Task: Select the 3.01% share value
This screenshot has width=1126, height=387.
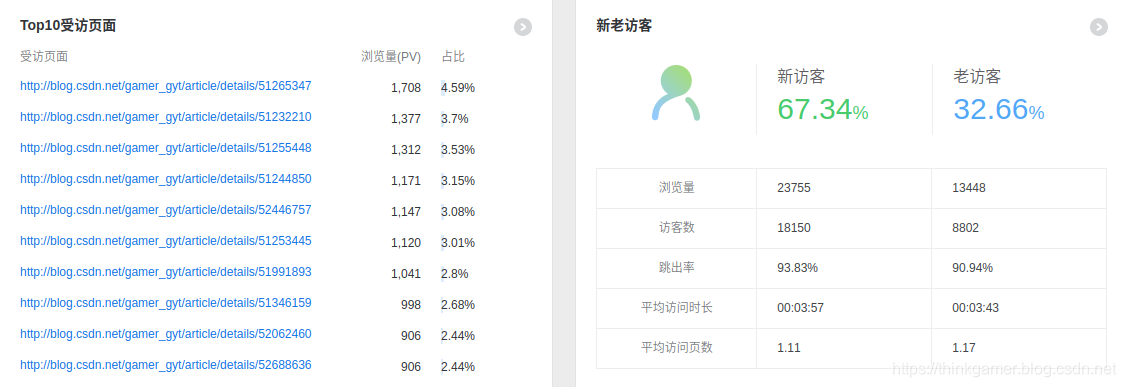Action: pos(458,243)
